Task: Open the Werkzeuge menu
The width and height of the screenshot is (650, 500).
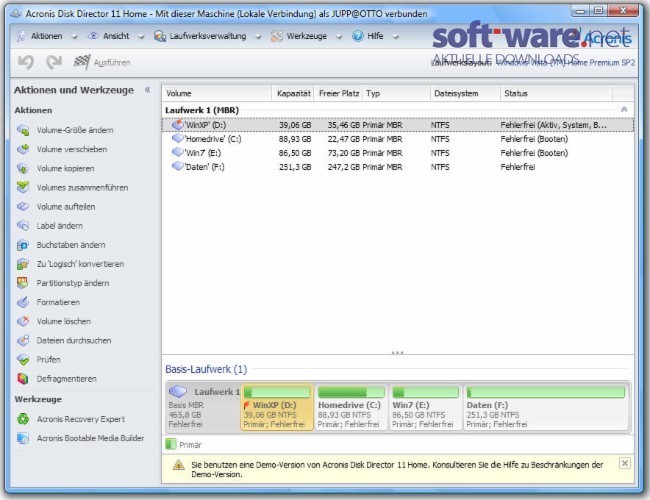Action: [x=307, y=36]
